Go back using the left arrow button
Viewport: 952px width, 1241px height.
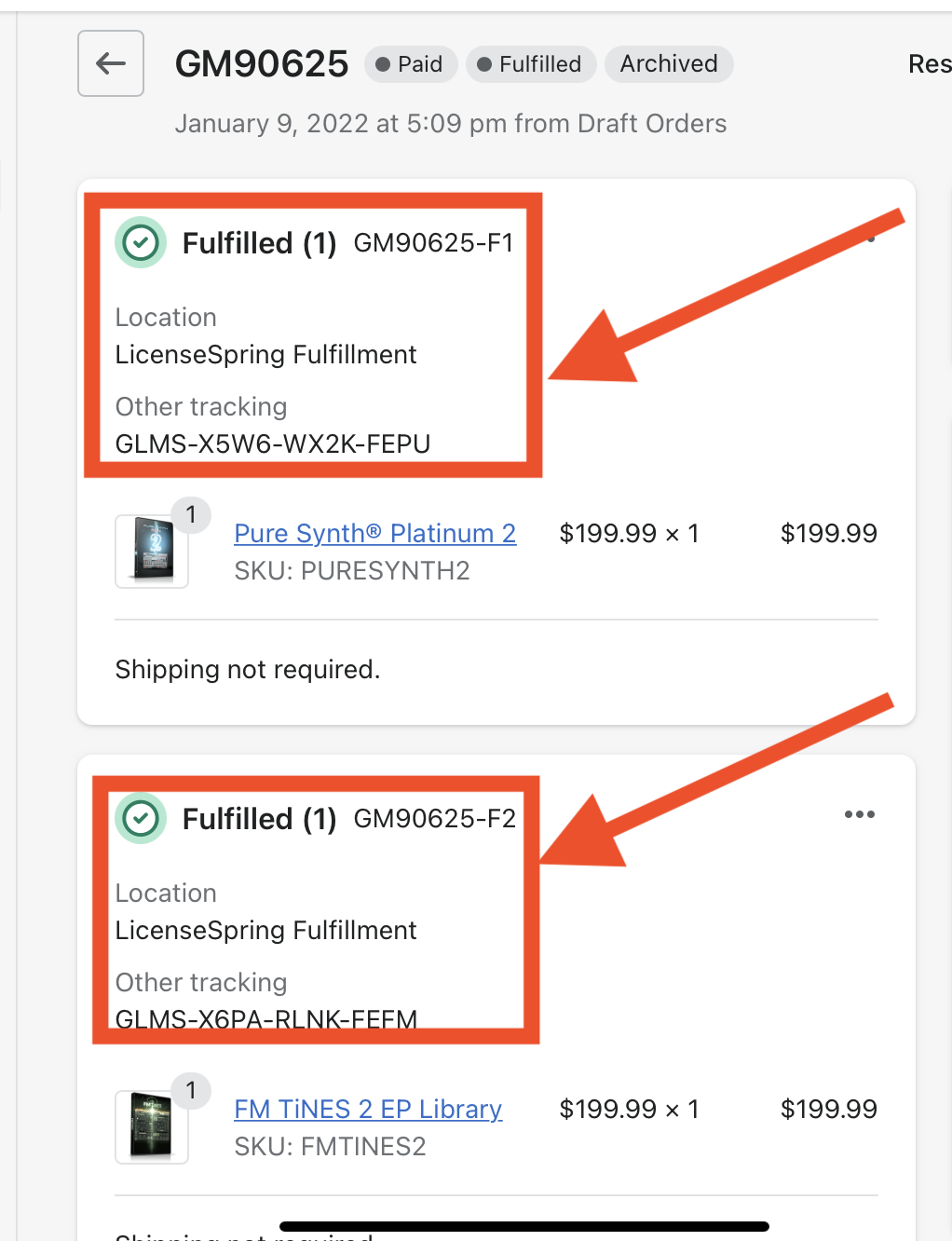click(x=111, y=63)
